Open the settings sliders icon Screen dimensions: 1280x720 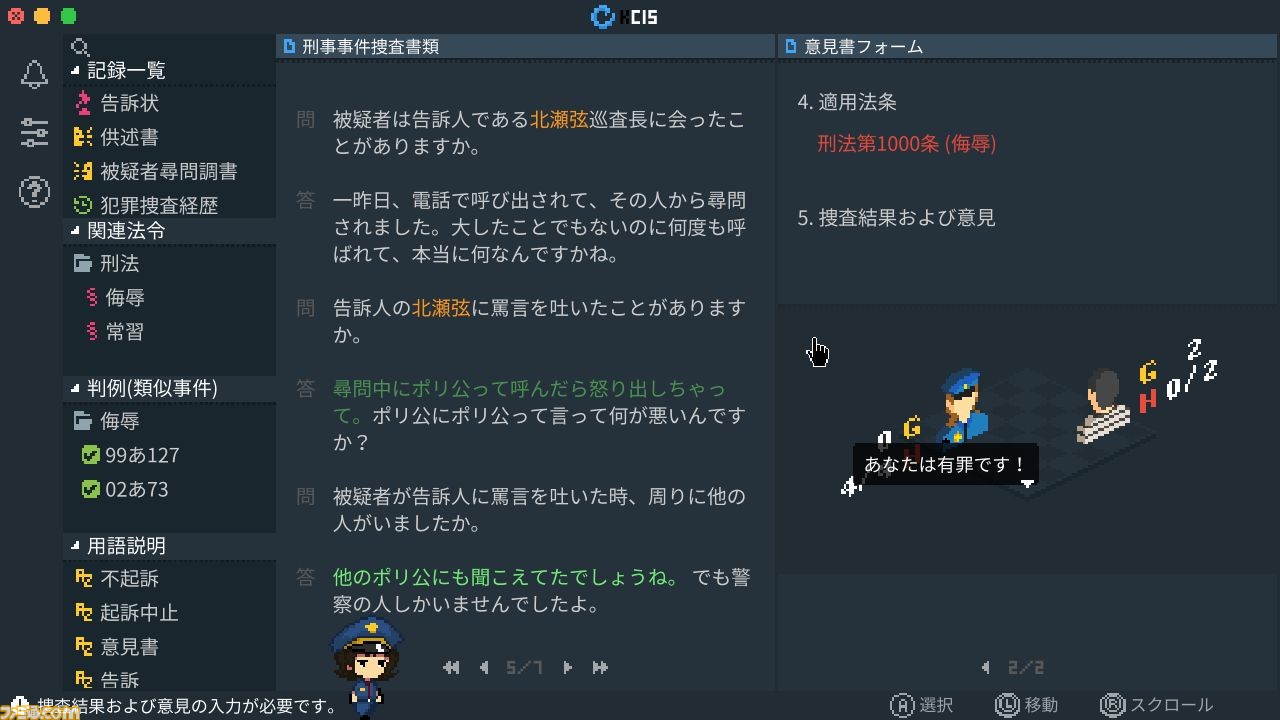34,133
